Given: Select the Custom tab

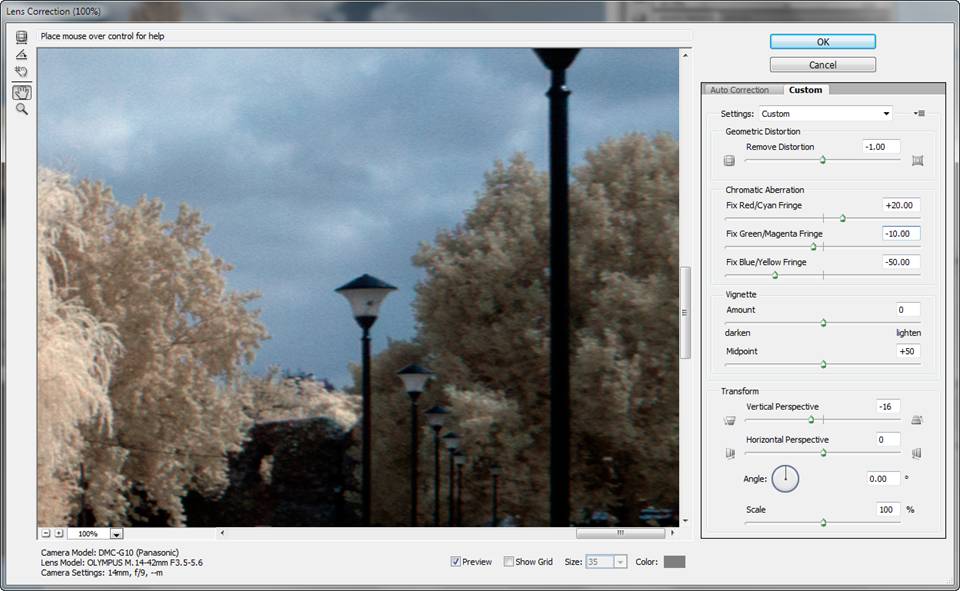Looking at the screenshot, I should tap(805, 90).
